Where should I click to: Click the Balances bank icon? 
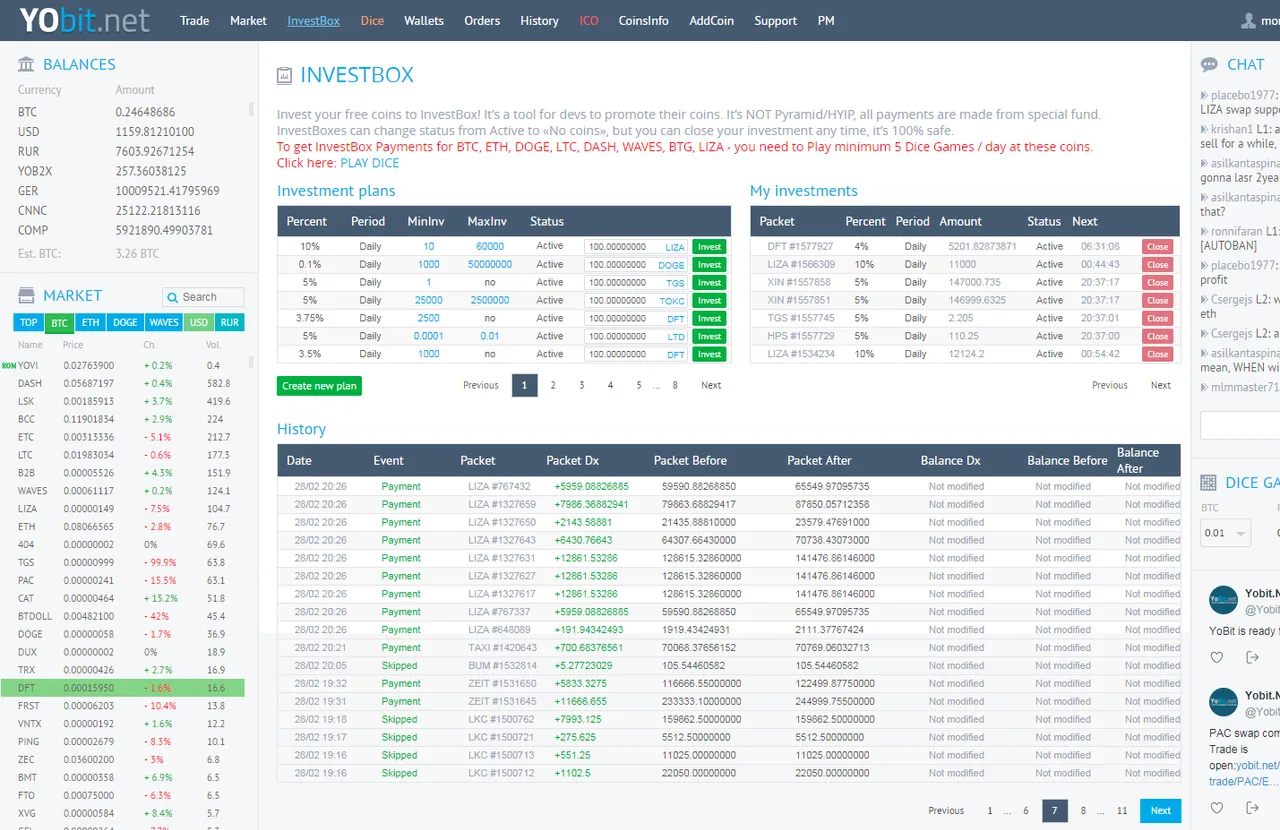tap(26, 64)
